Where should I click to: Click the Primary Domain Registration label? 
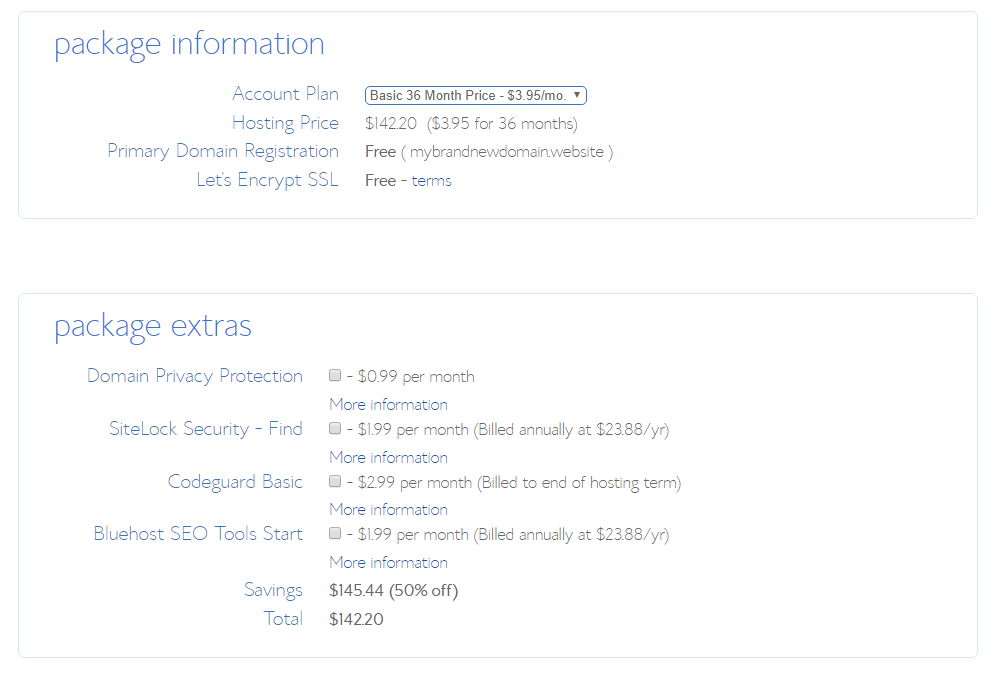(223, 151)
